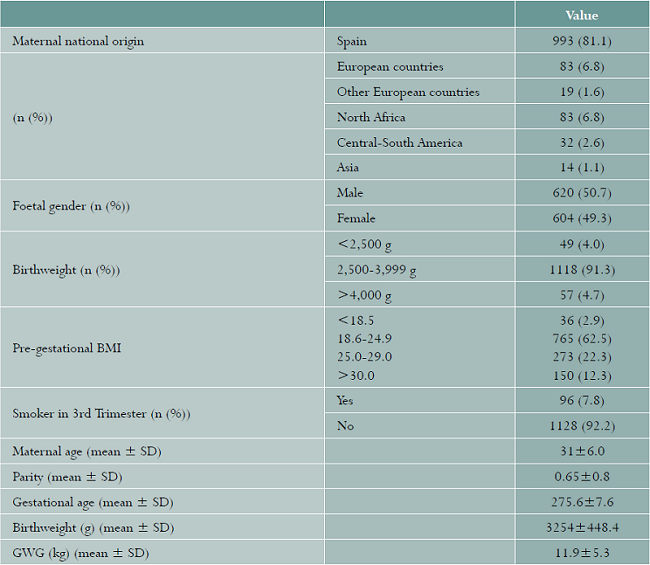The image size is (650, 565).
Task: Click the smoker value 96 (7.8)
Action: (581, 400)
